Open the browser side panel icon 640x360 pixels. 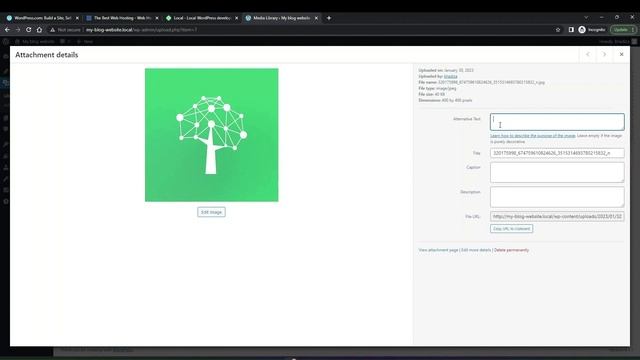[x=571, y=30]
